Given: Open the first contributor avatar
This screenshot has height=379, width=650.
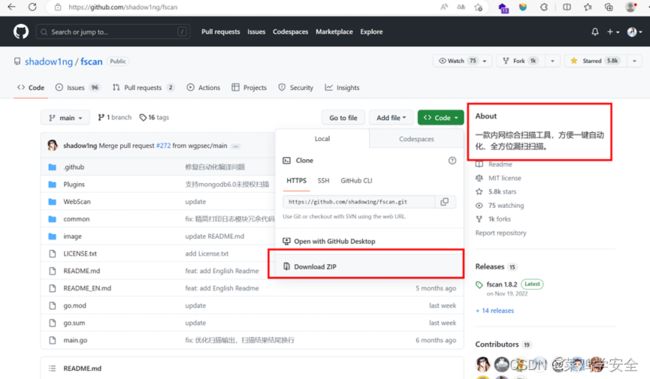Looking at the screenshot, I should point(483,364).
